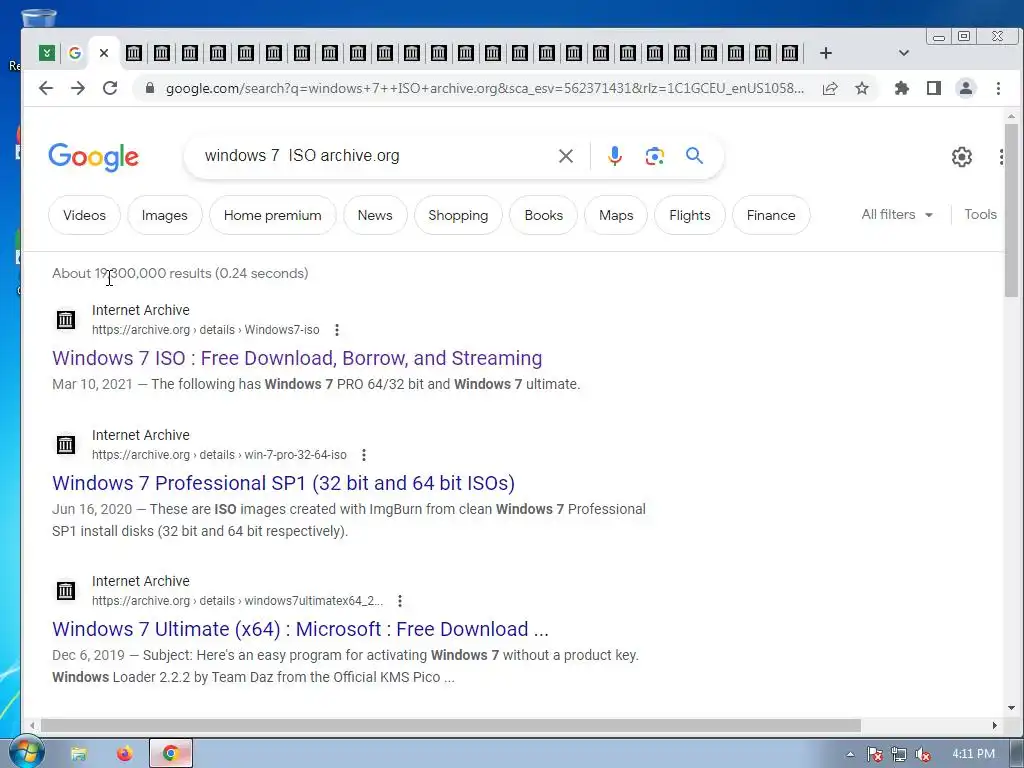Screen dimensions: 1024x768
Task: Switch to Maps results
Action: click(x=616, y=215)
